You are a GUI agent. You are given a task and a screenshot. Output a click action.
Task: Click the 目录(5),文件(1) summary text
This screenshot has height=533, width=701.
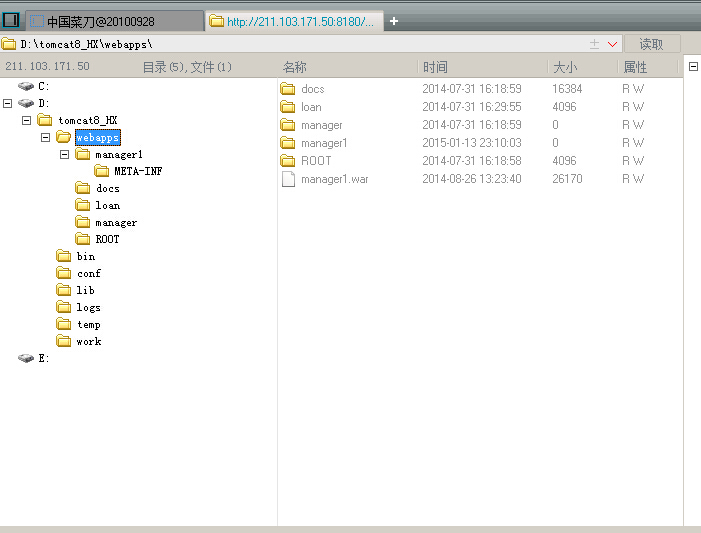coord(187,67)
